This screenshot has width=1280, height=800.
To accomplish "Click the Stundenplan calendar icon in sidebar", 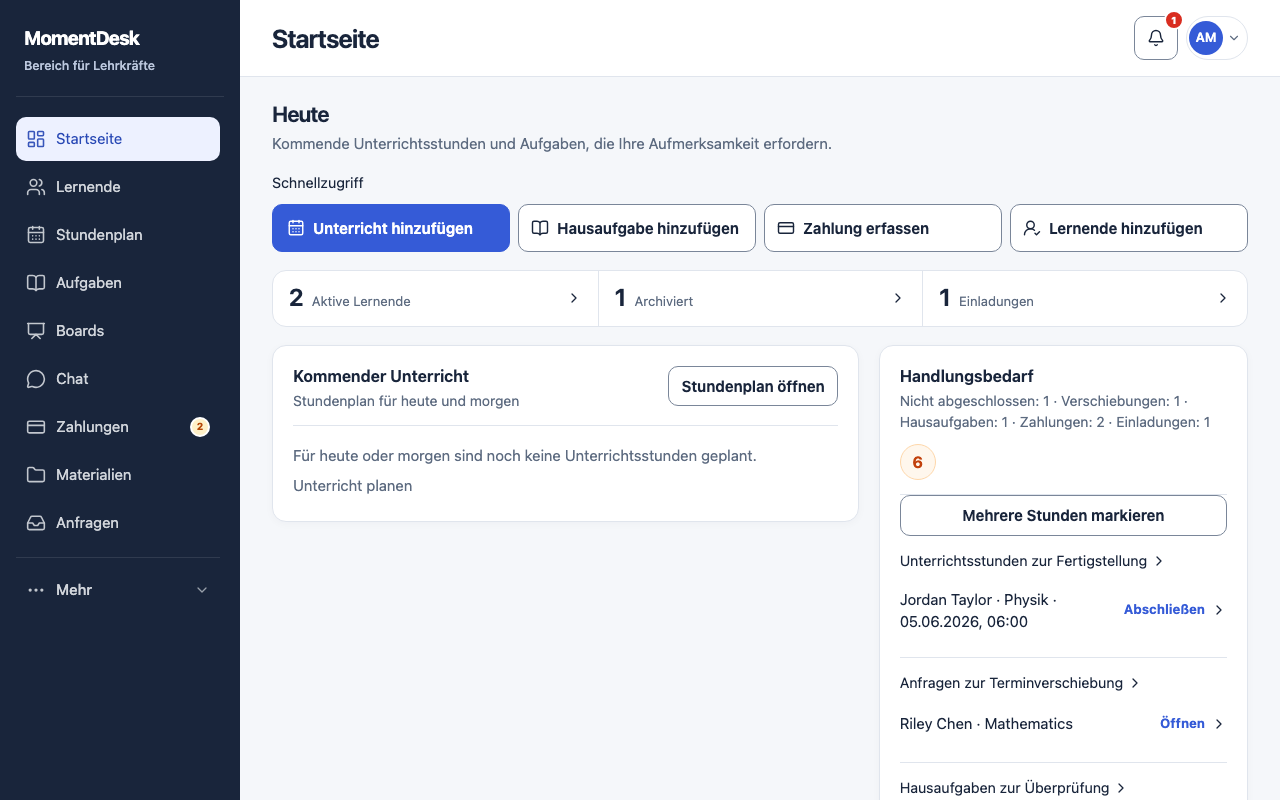I will (36, 235).
